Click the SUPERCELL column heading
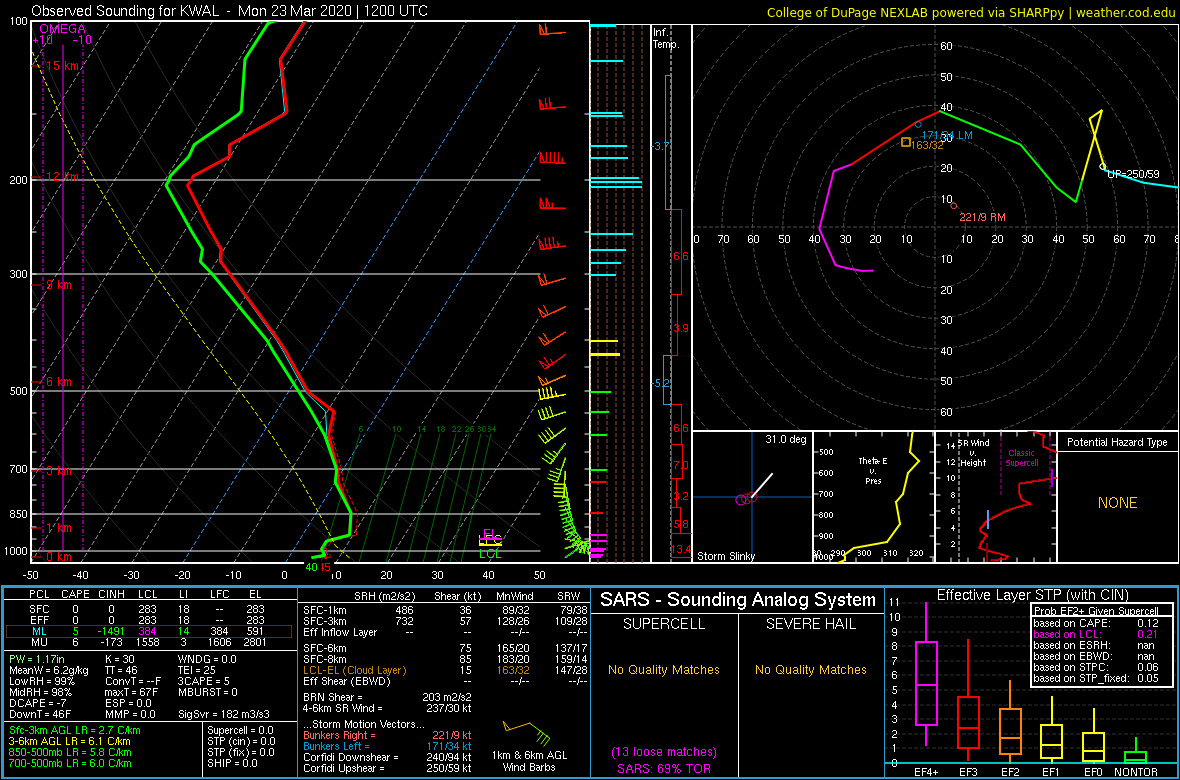The height and width of the screenshot is (780, 1180). coord(665,623)
